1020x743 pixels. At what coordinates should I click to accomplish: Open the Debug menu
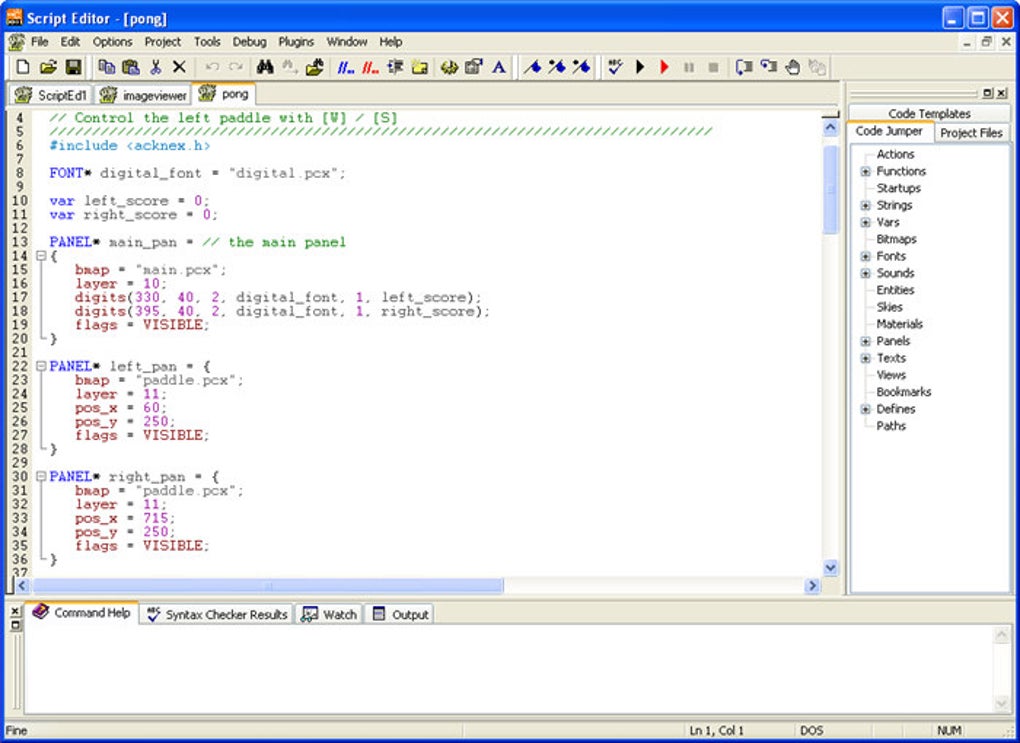249,41
